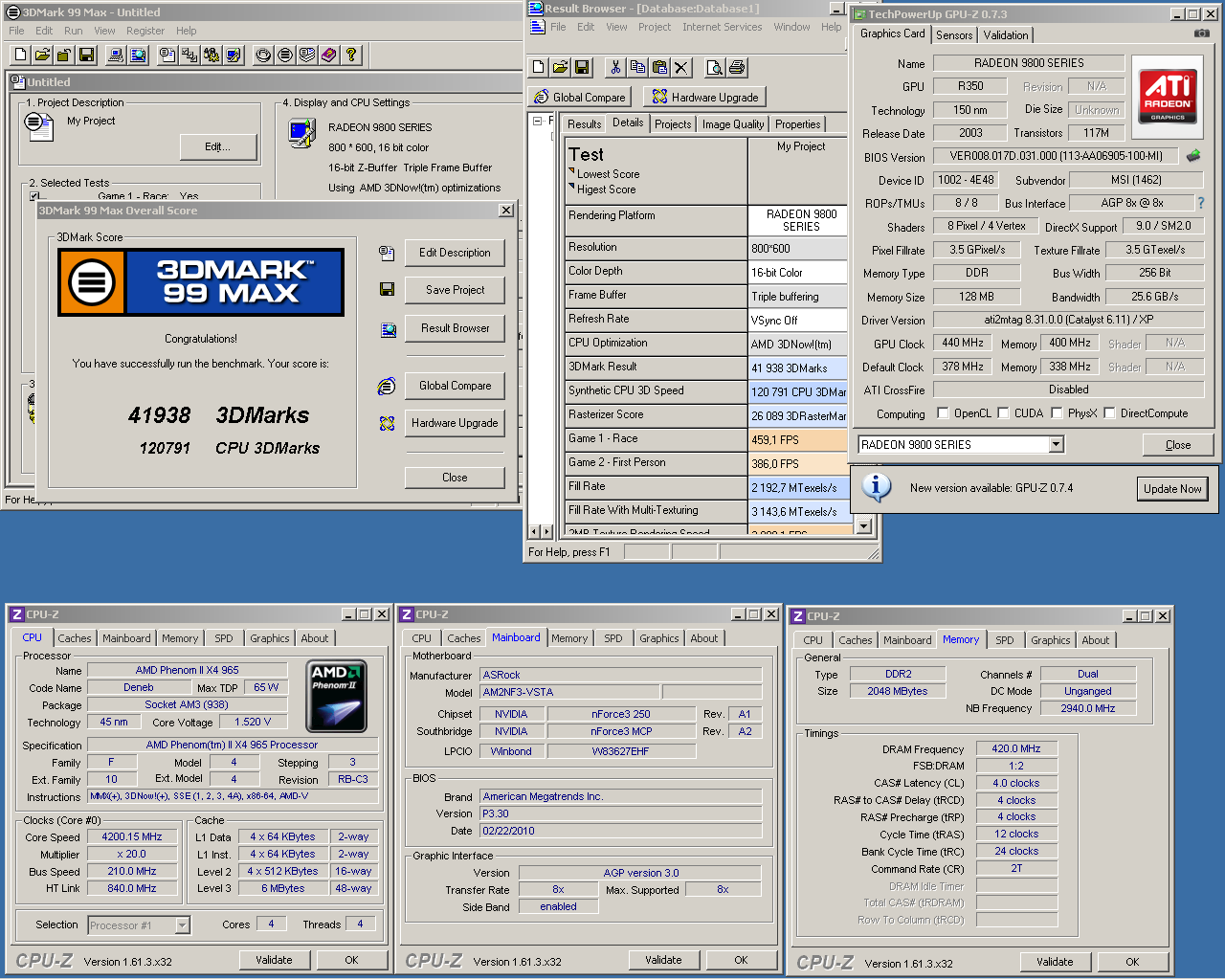Click the Save Project button
The height and width of the screenshot is (980, 1225).
click(455, 290)
